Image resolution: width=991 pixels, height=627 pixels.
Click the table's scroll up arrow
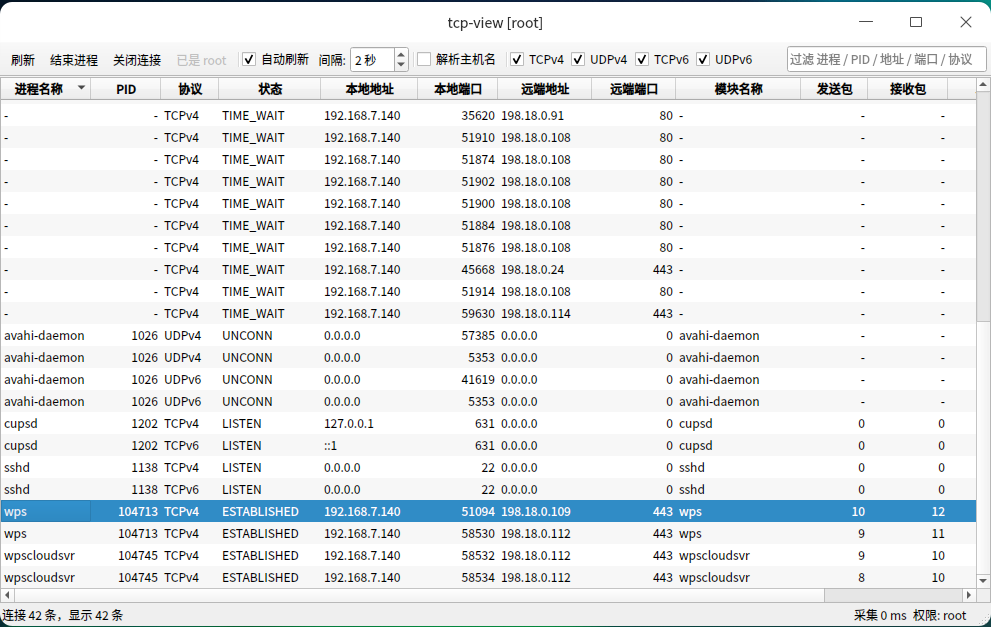tap(983, 84)
